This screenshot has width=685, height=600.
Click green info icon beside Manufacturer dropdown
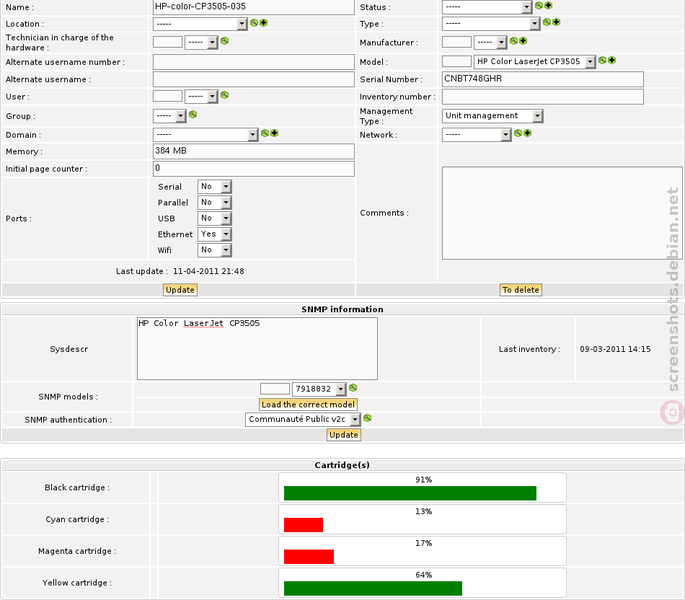point(514,41)
